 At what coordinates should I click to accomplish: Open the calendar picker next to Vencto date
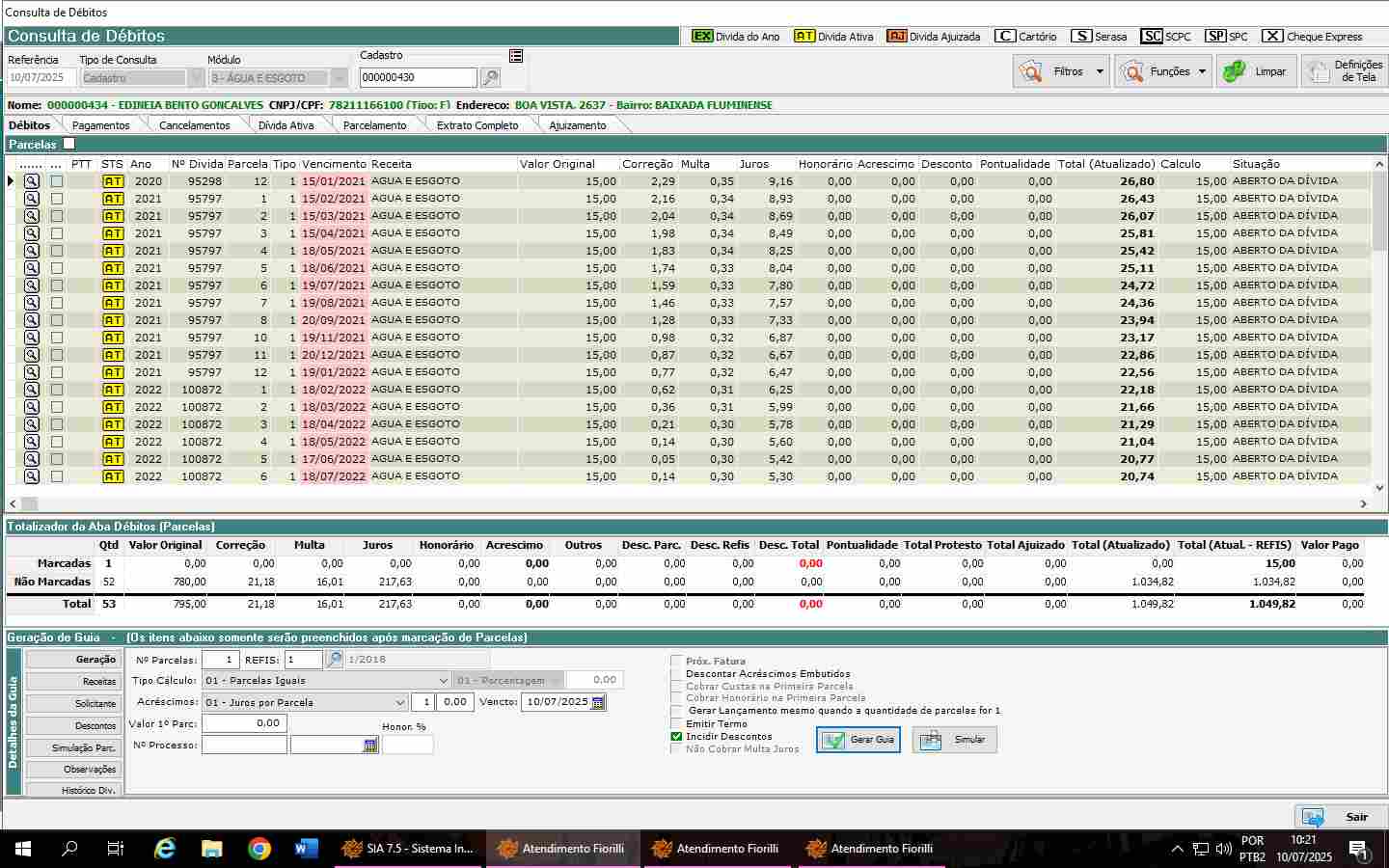click(598, 702)
